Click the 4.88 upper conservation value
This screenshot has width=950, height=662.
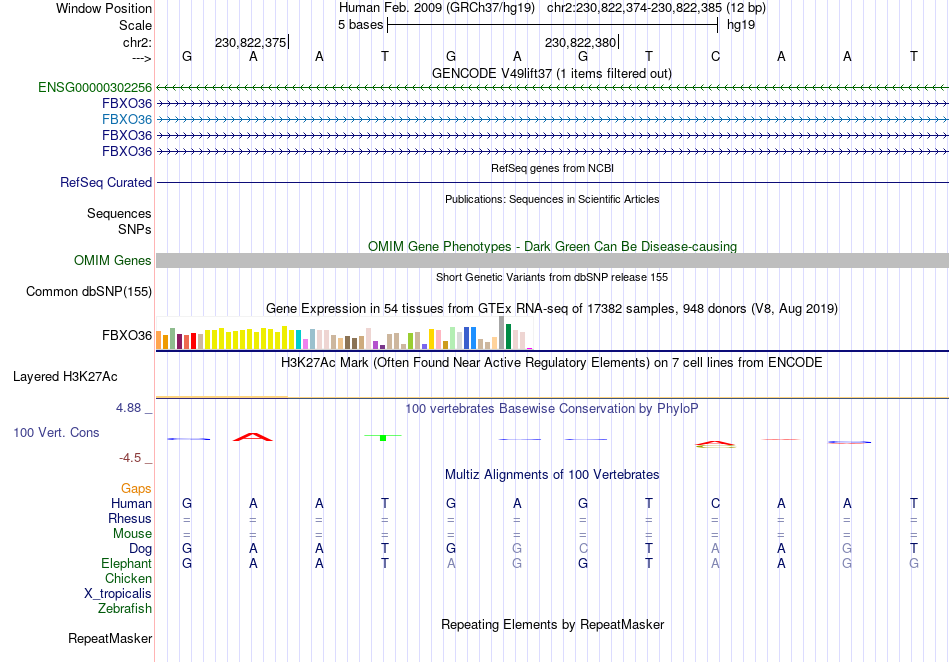(128, 408)
